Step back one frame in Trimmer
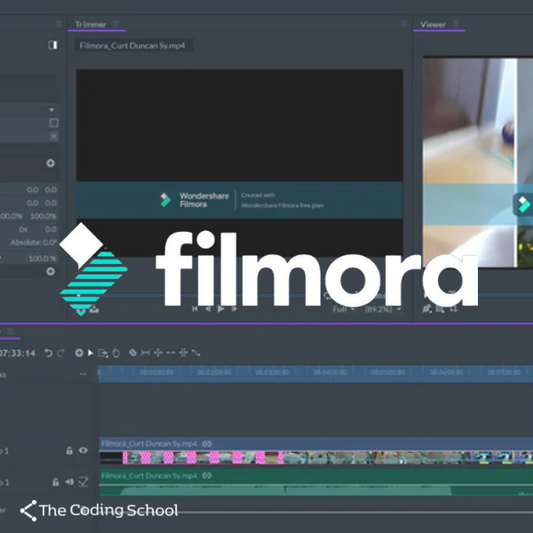Image resolution: width=533 pixels, height=533 pixels. 208,309
